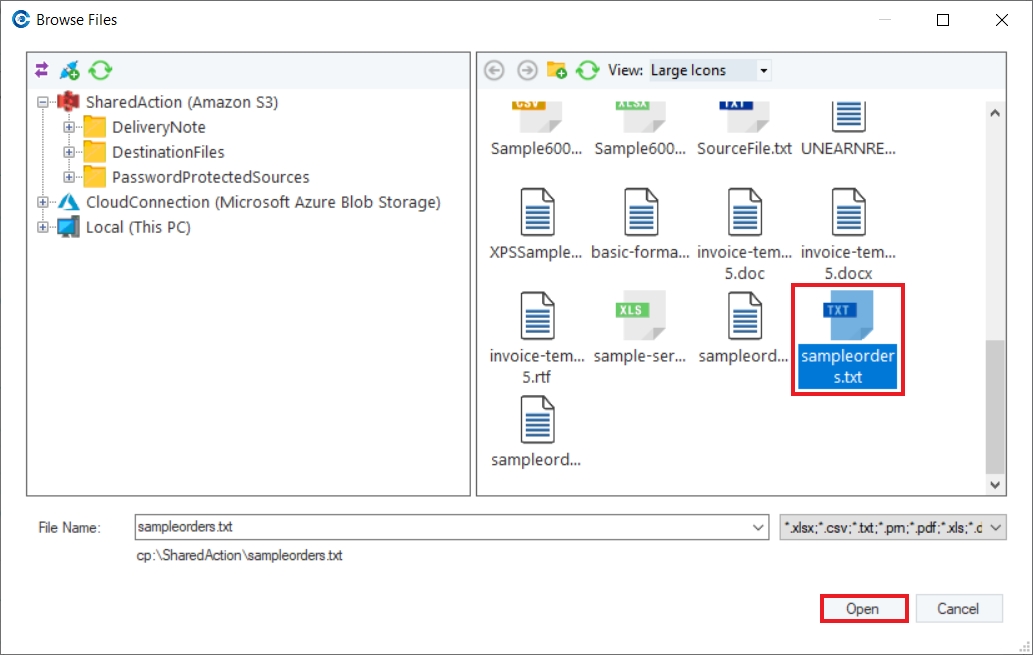Screen dimensions: 1033x655
Task: Collapse the SharedAction (Amazon S3) node
Action: (43, 102)
